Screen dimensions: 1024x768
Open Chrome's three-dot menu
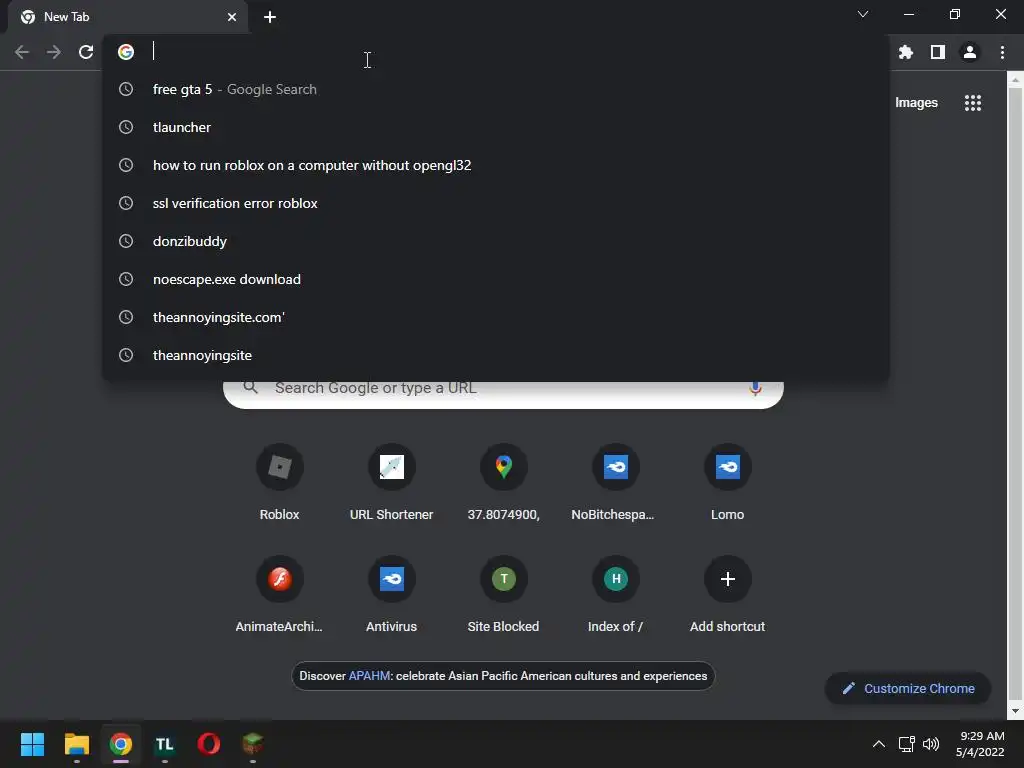pos(1002,52)
